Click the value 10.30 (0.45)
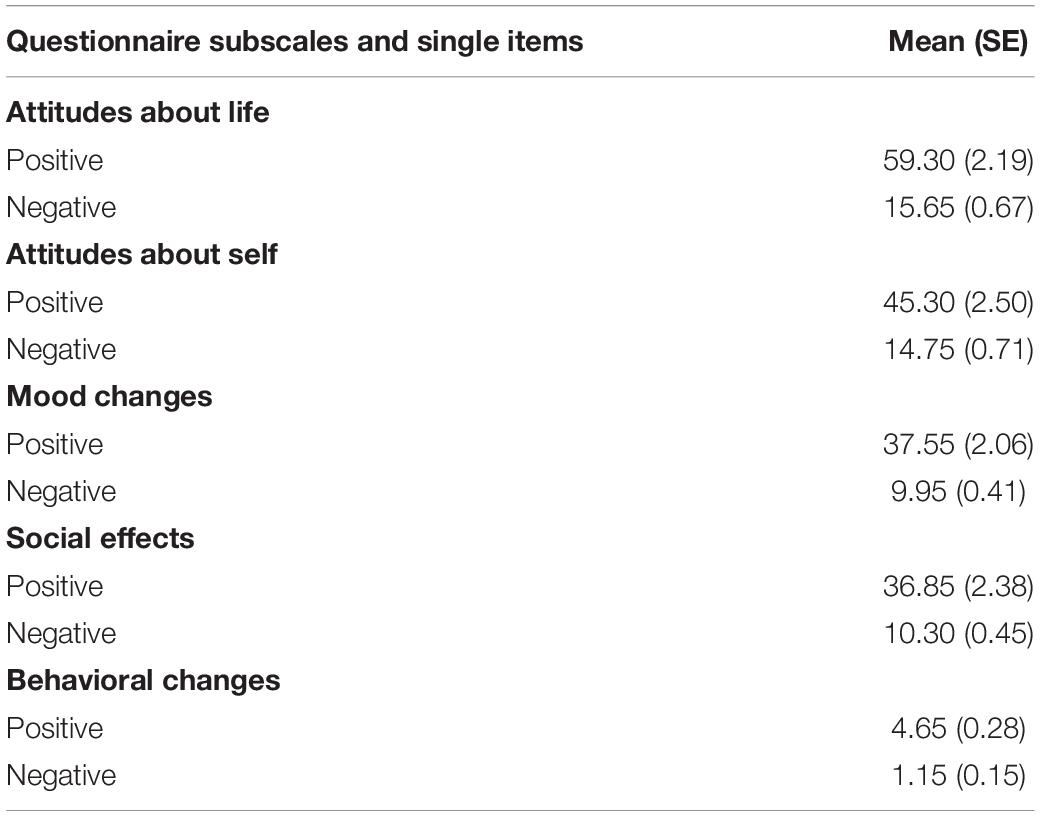The height and width of the screenshot is (816, 1040). 958,634
